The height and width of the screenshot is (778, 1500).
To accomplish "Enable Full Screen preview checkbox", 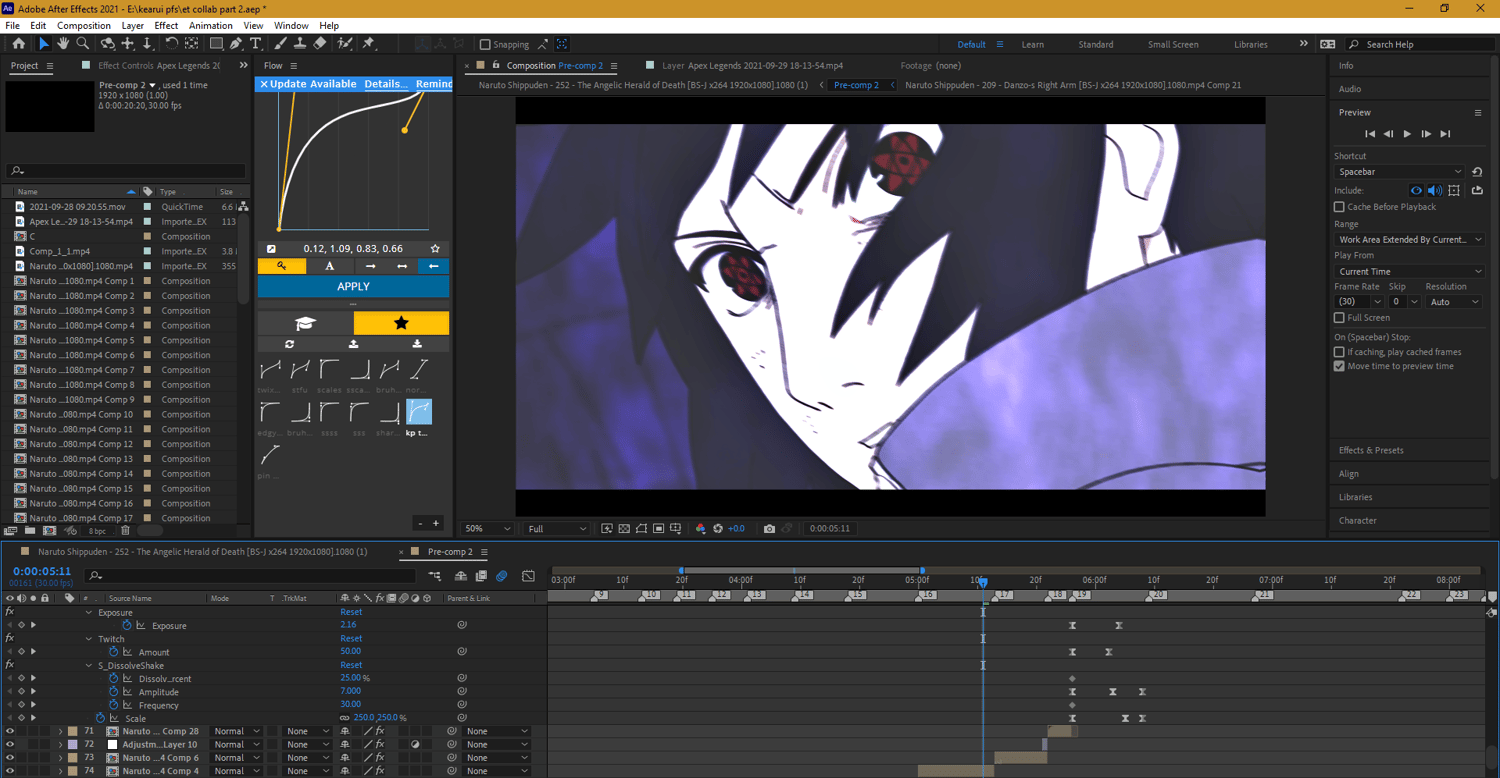I will pyautogui.click(x=1339, y=318).
